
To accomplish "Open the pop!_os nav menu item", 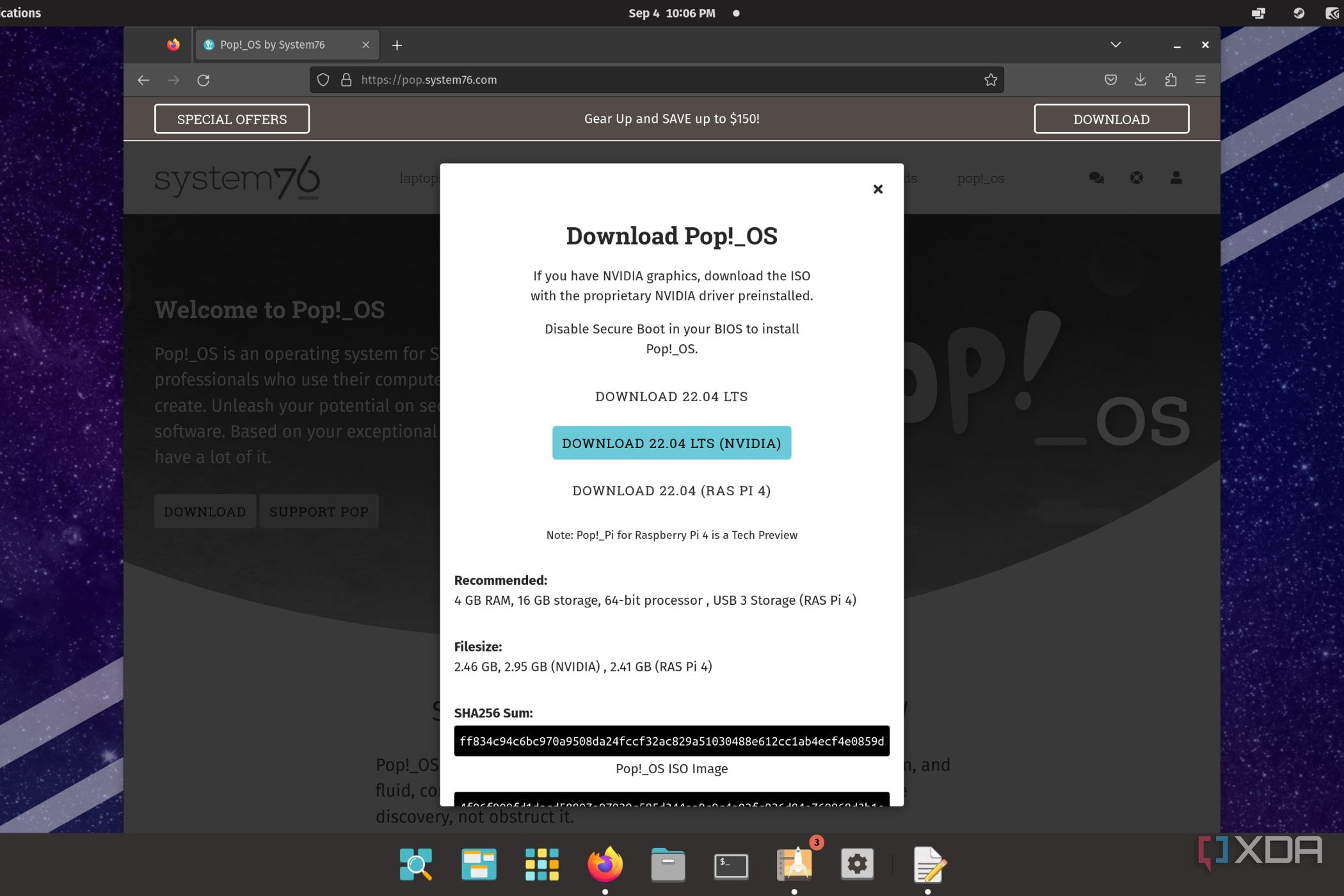I will pos(980,179).
